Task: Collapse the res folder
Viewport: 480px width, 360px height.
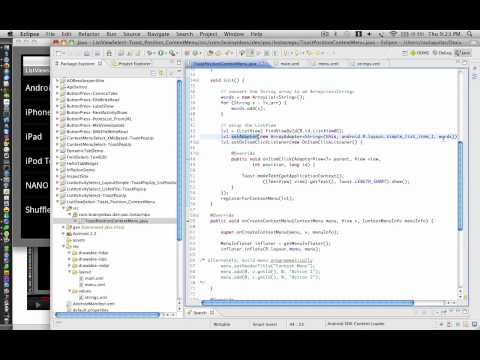Action: (64, 246)
